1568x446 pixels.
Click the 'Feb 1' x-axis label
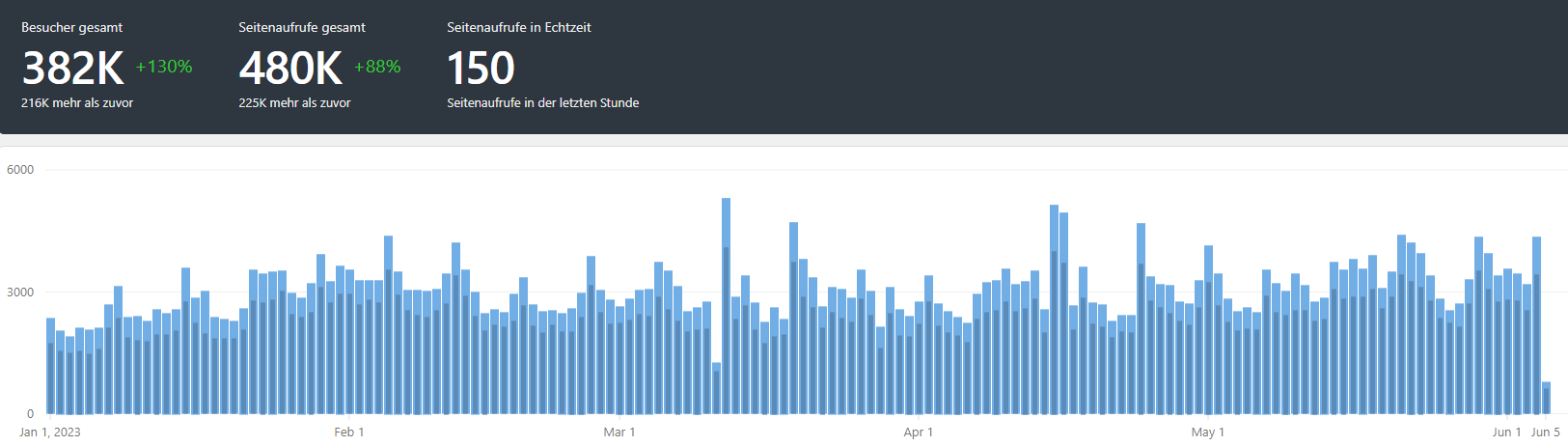[x=349, y=432]
